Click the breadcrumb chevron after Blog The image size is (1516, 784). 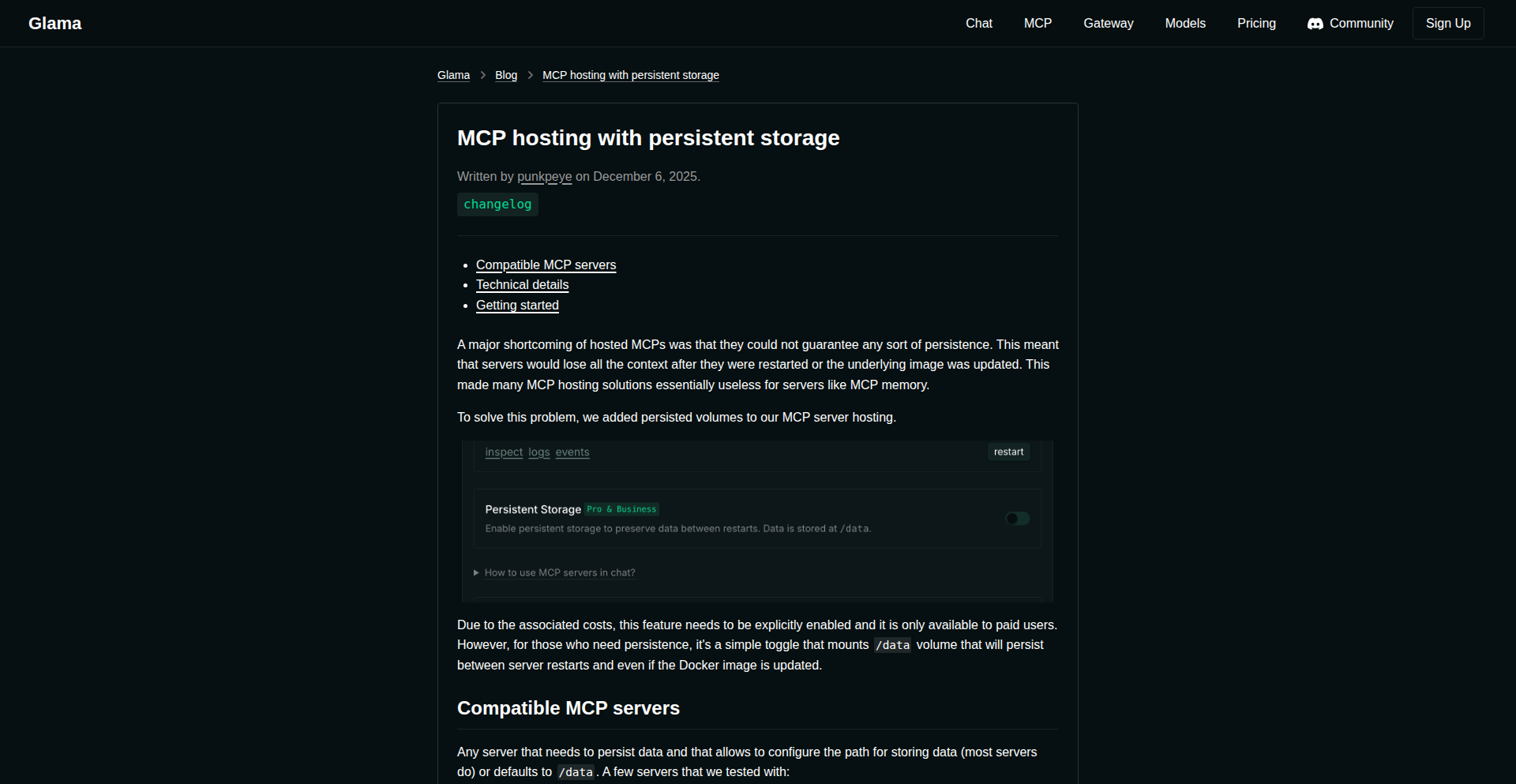point(530,75)
